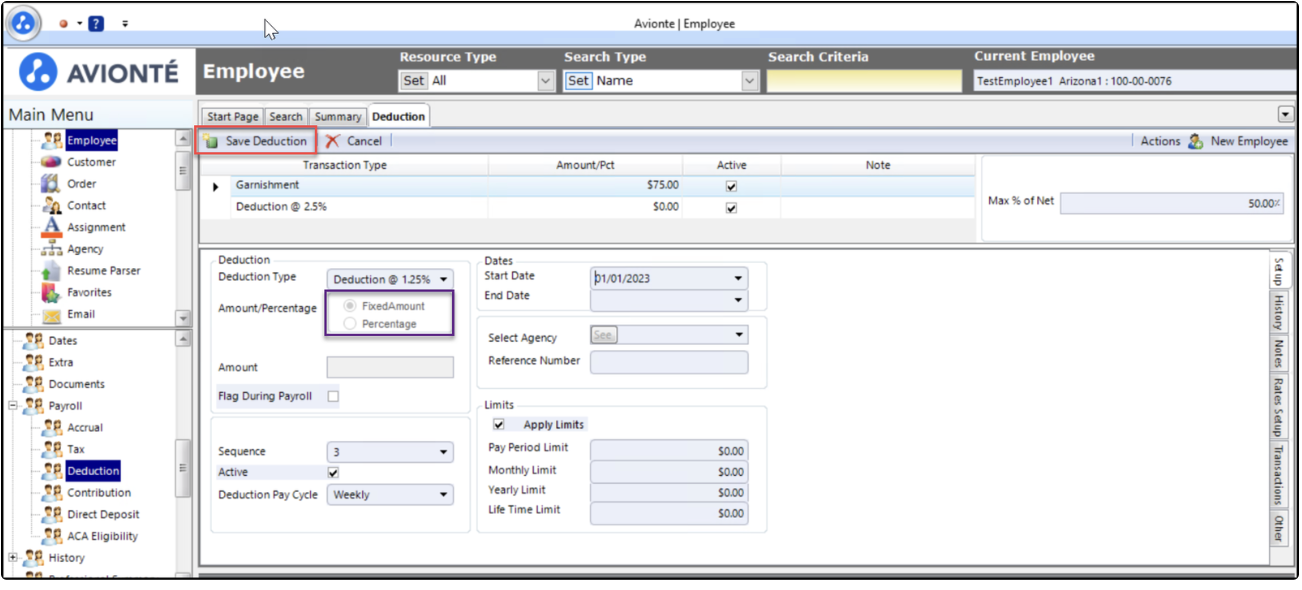Screen dimensions: 1302x590
Task: Open the tab list dropdown arrow
Action: [1285, 115]
